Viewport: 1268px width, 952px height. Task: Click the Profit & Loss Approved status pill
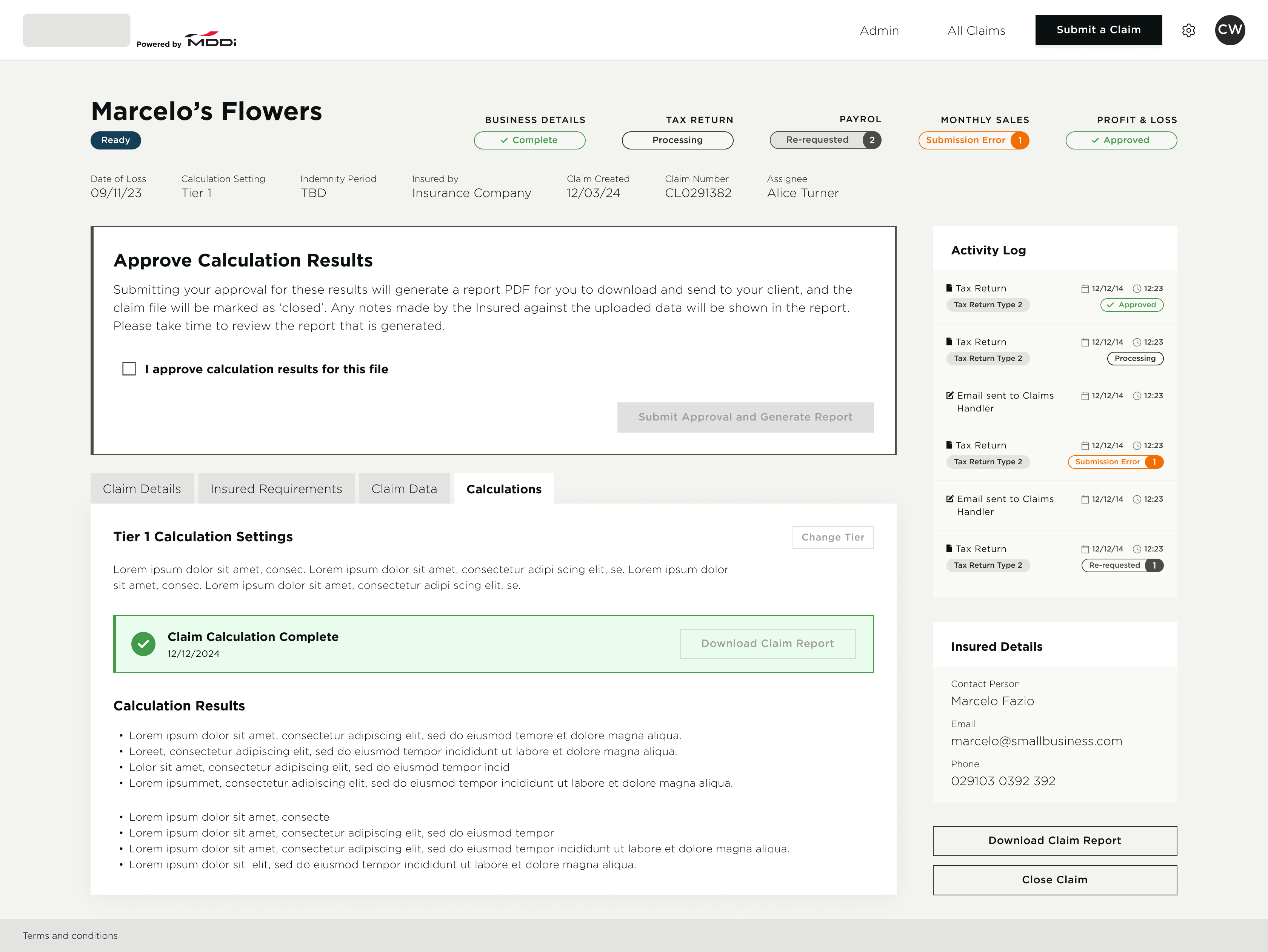point(1121,140)
